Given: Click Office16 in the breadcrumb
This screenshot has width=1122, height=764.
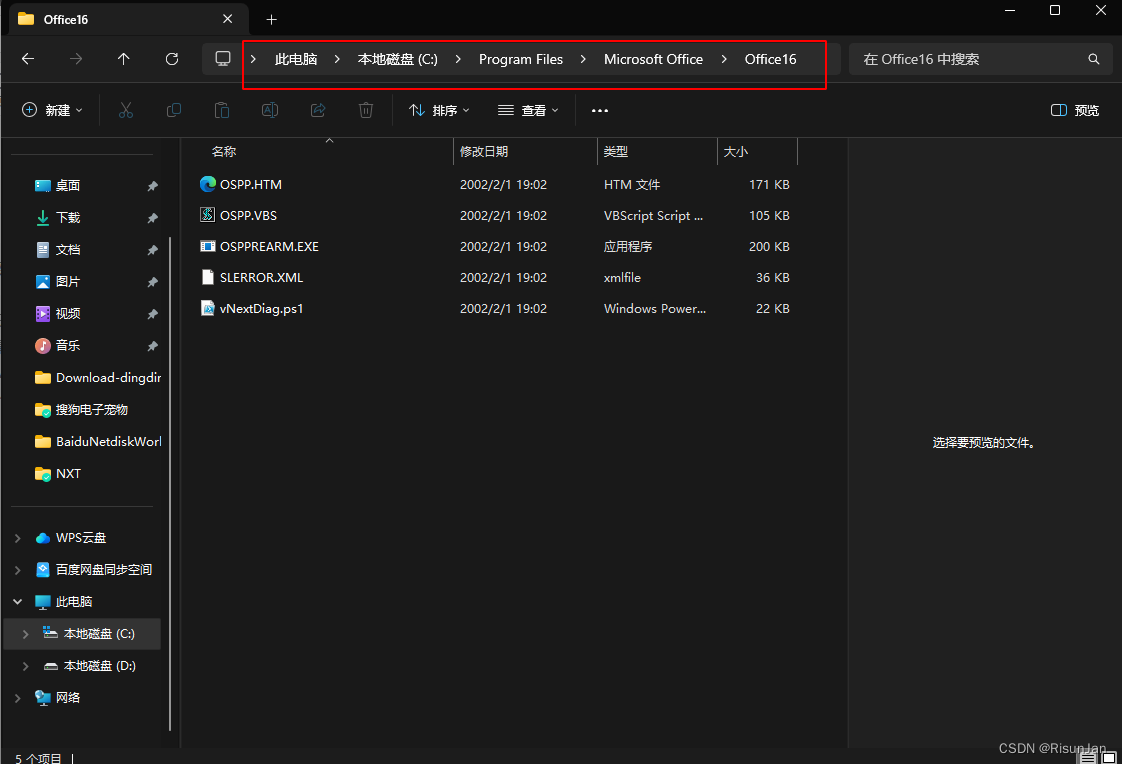Looking at the screenshot, I should click(770, 59).
